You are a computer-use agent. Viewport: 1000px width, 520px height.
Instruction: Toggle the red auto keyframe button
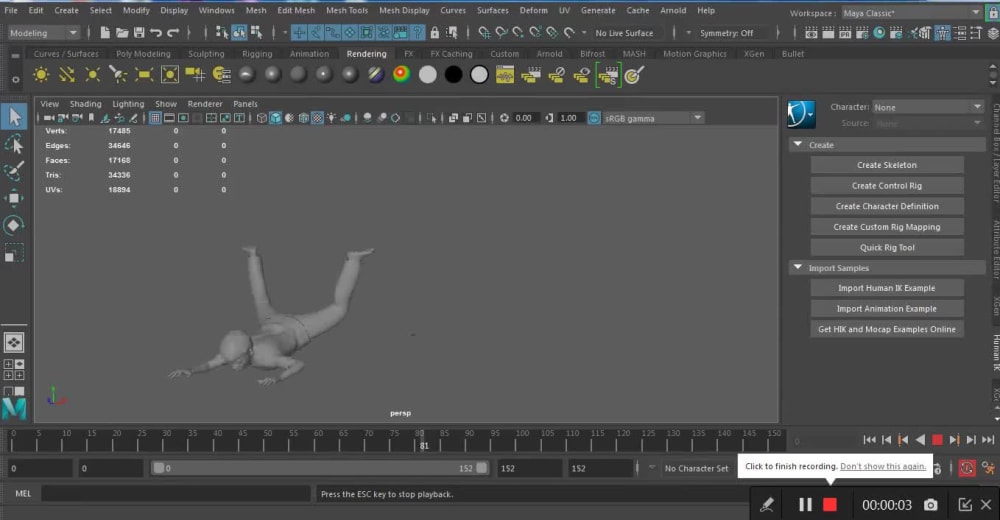click(967, 468)
